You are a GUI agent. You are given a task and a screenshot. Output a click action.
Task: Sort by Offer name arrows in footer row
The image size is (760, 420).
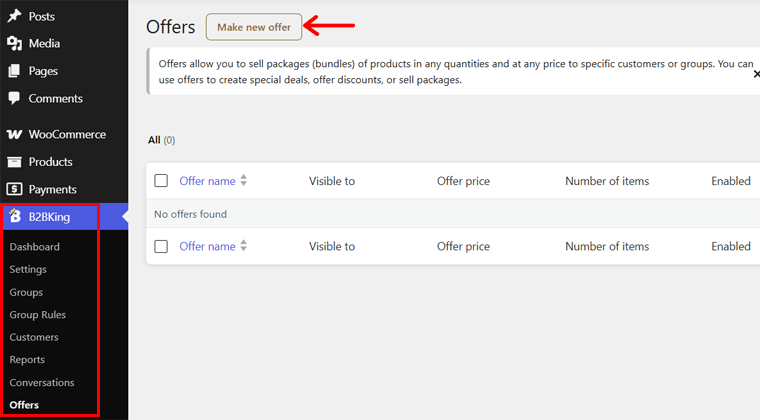tap(244, 246)
